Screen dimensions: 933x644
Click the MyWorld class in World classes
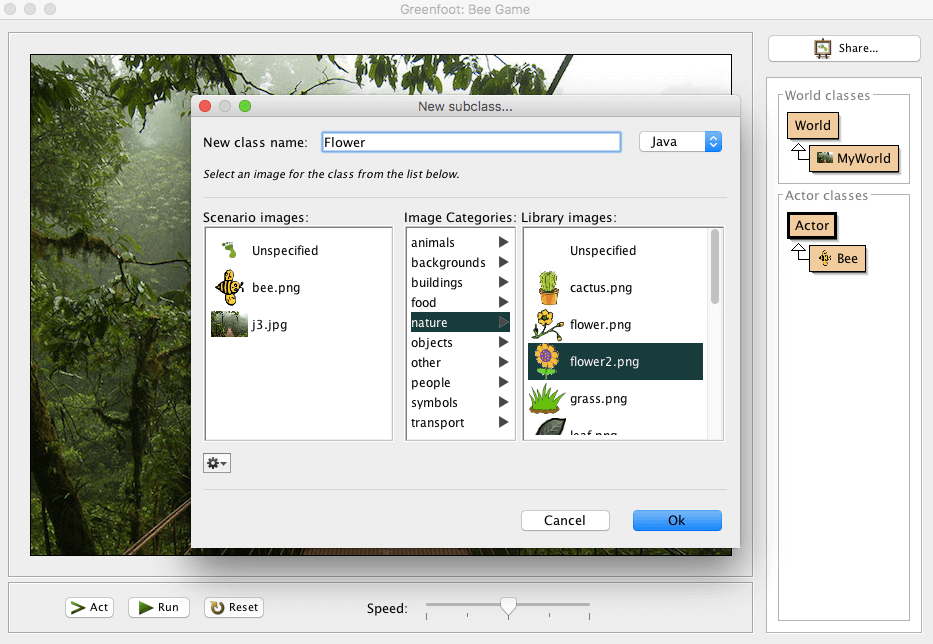[x=854, y=158]
